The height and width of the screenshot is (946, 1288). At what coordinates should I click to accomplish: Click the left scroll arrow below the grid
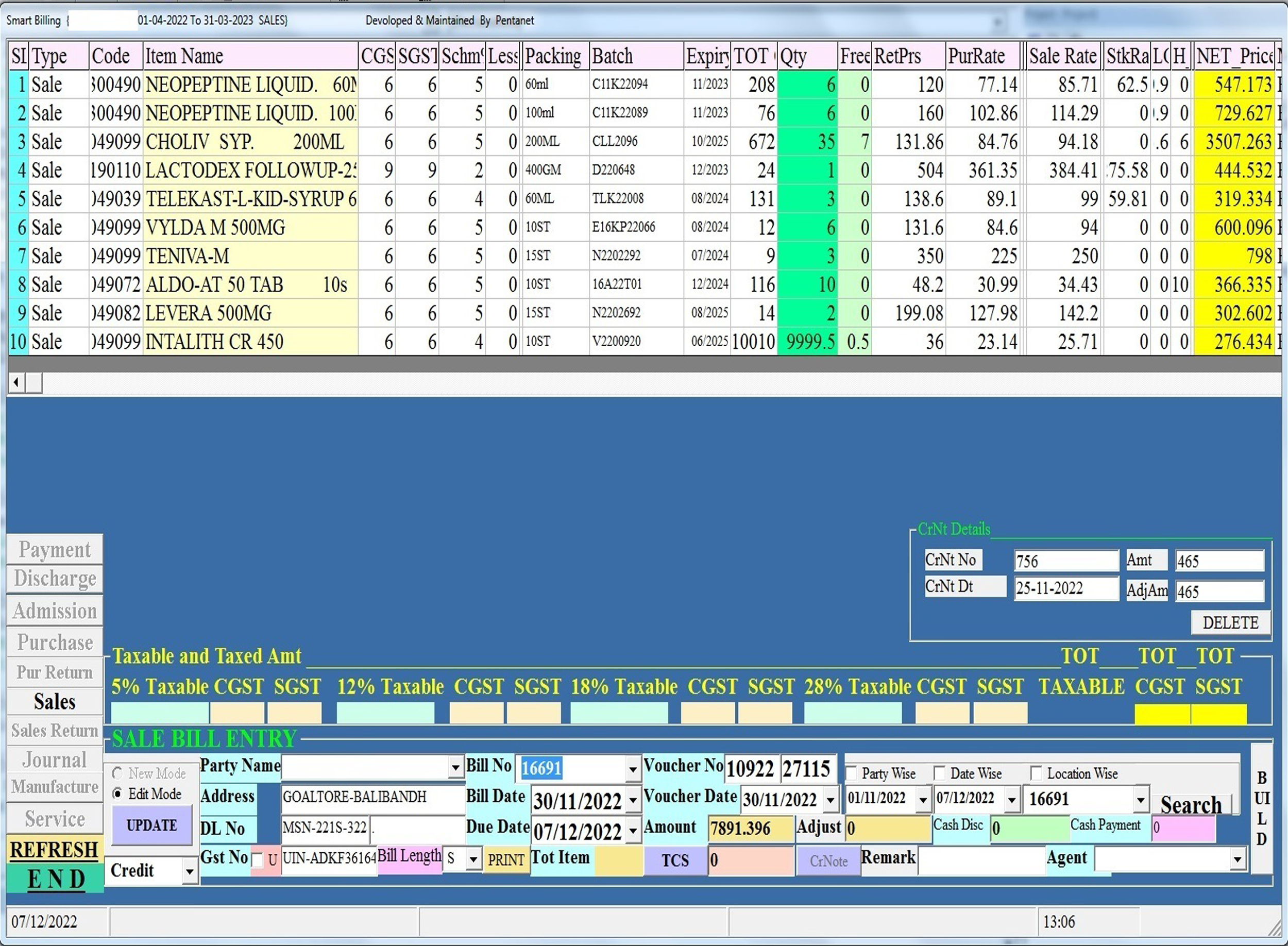16,382
